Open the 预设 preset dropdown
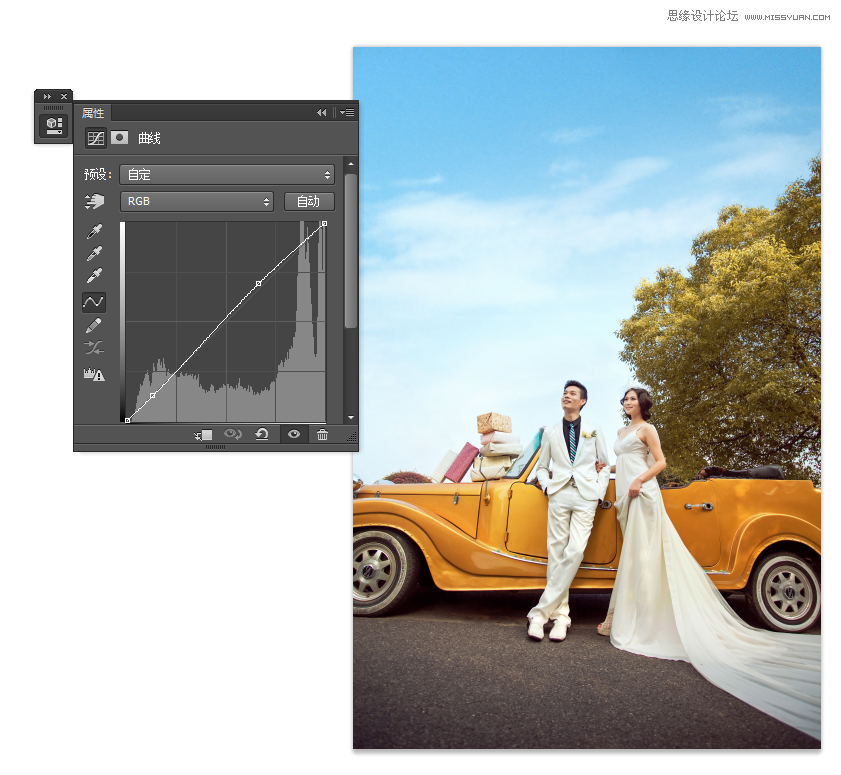Image resolution: width=841 pixels, height=775 pixels. (x=227, y=174)
